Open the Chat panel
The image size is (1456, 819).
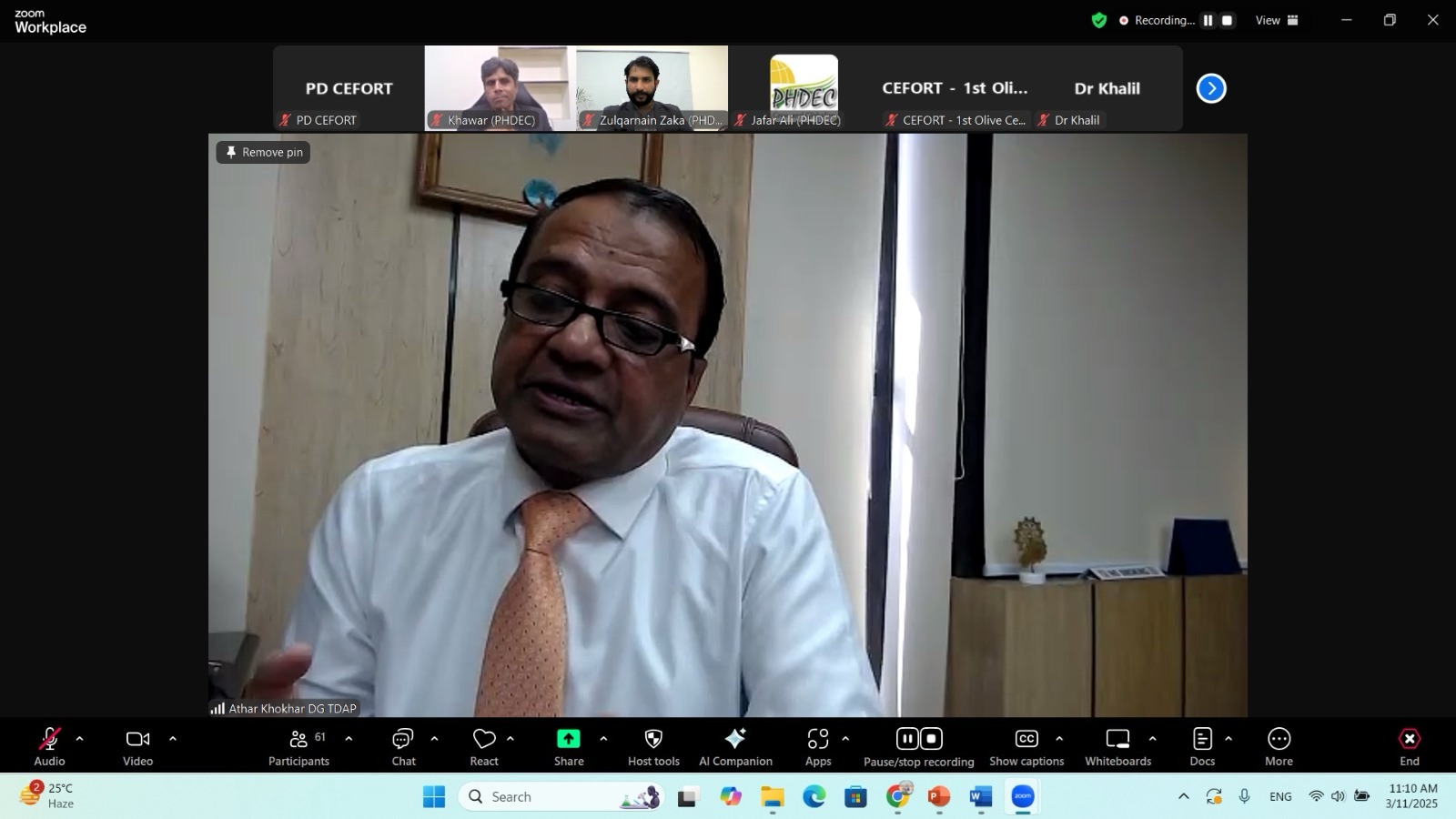pyautogui.click(x=403, y=746)
